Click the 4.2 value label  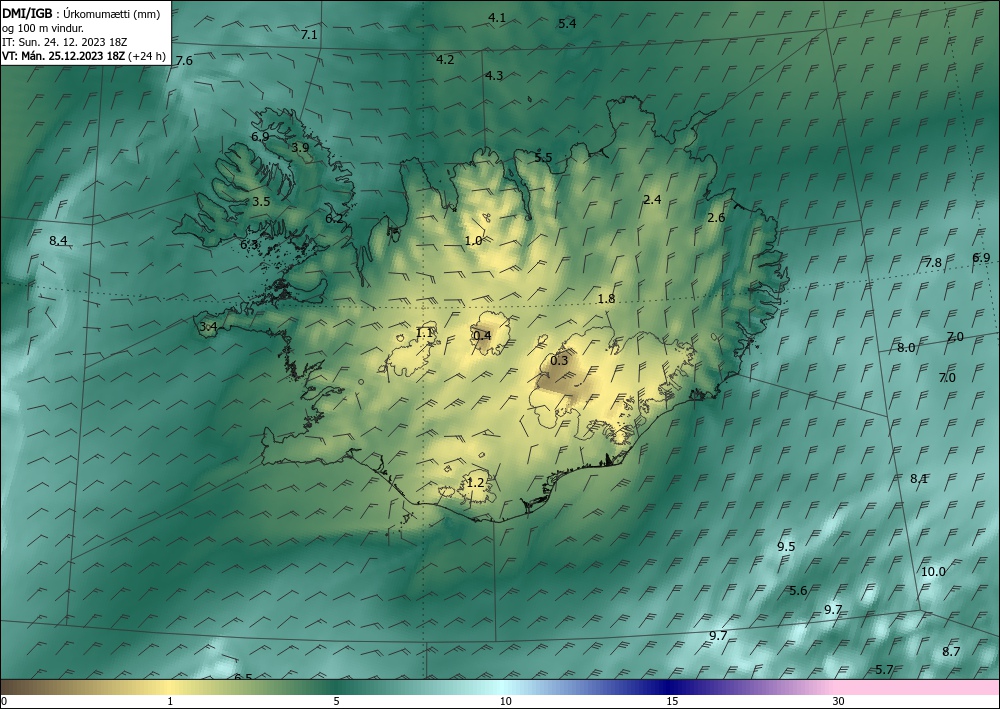tap(445, 60)
